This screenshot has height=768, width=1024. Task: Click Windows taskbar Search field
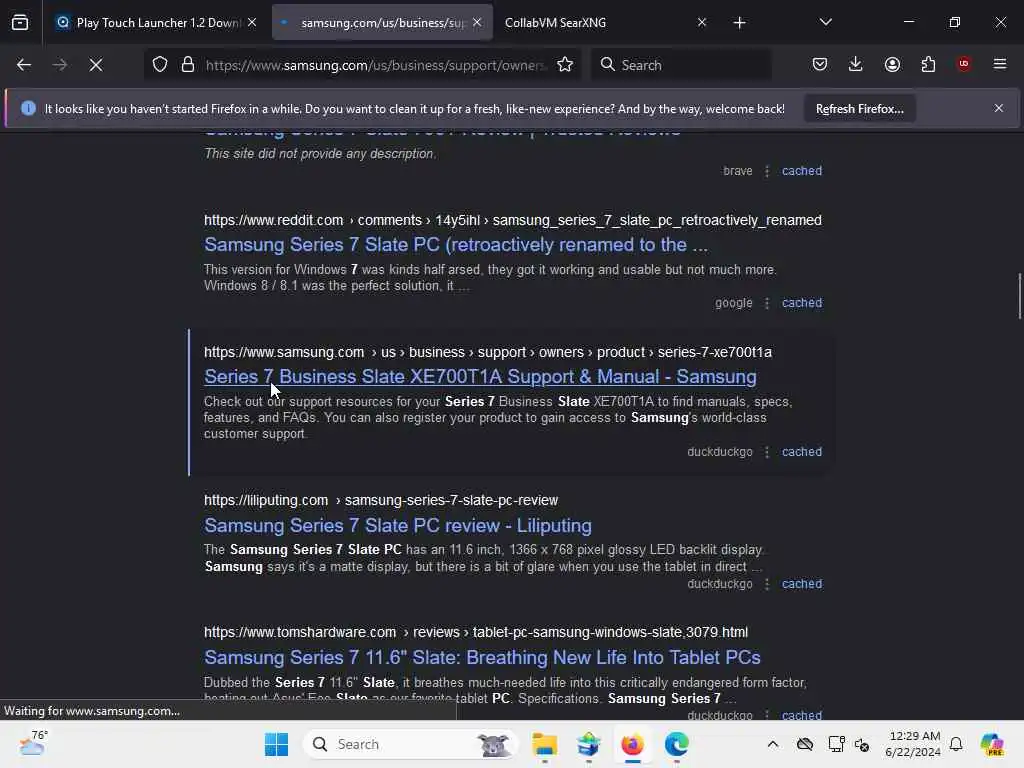coord(410,744)
